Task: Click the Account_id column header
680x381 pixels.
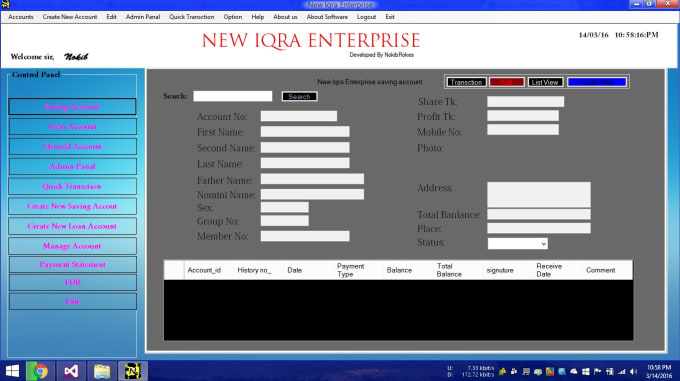Action: 209,270
